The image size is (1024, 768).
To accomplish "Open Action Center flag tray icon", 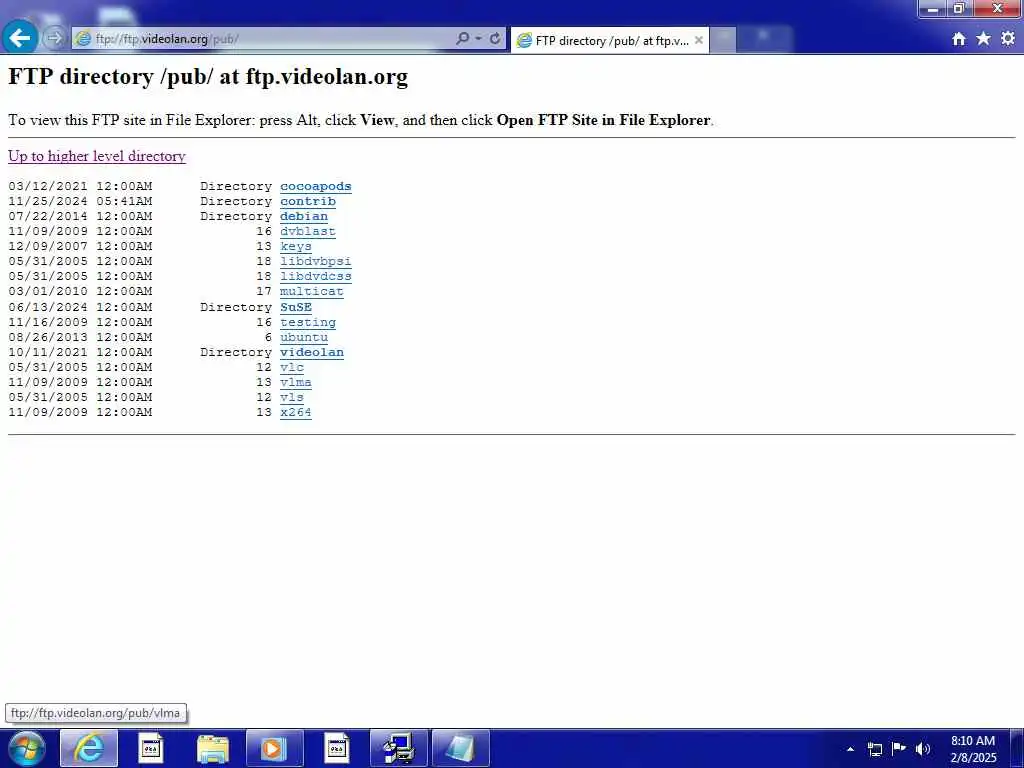I will click(x=899, y=748).
